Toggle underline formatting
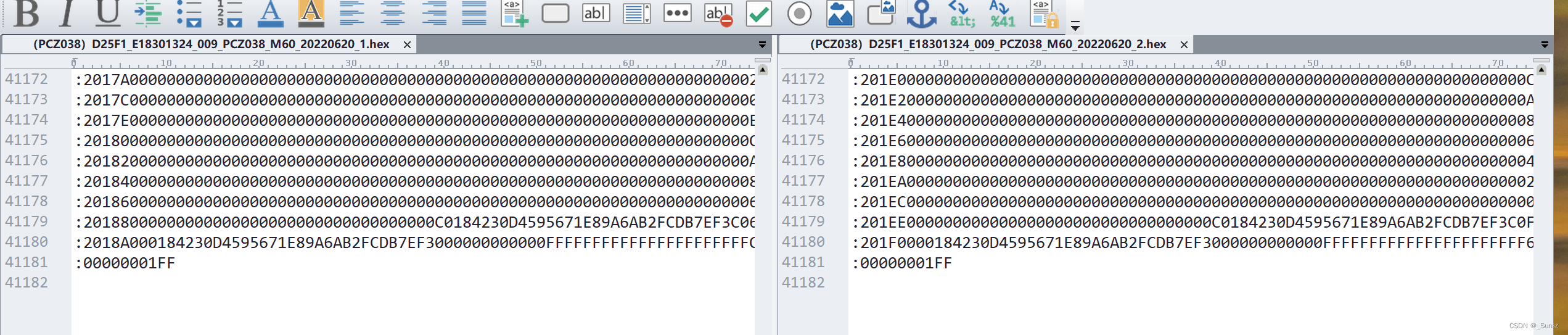This screenshot has width=1568, height=335. (108, 13)
